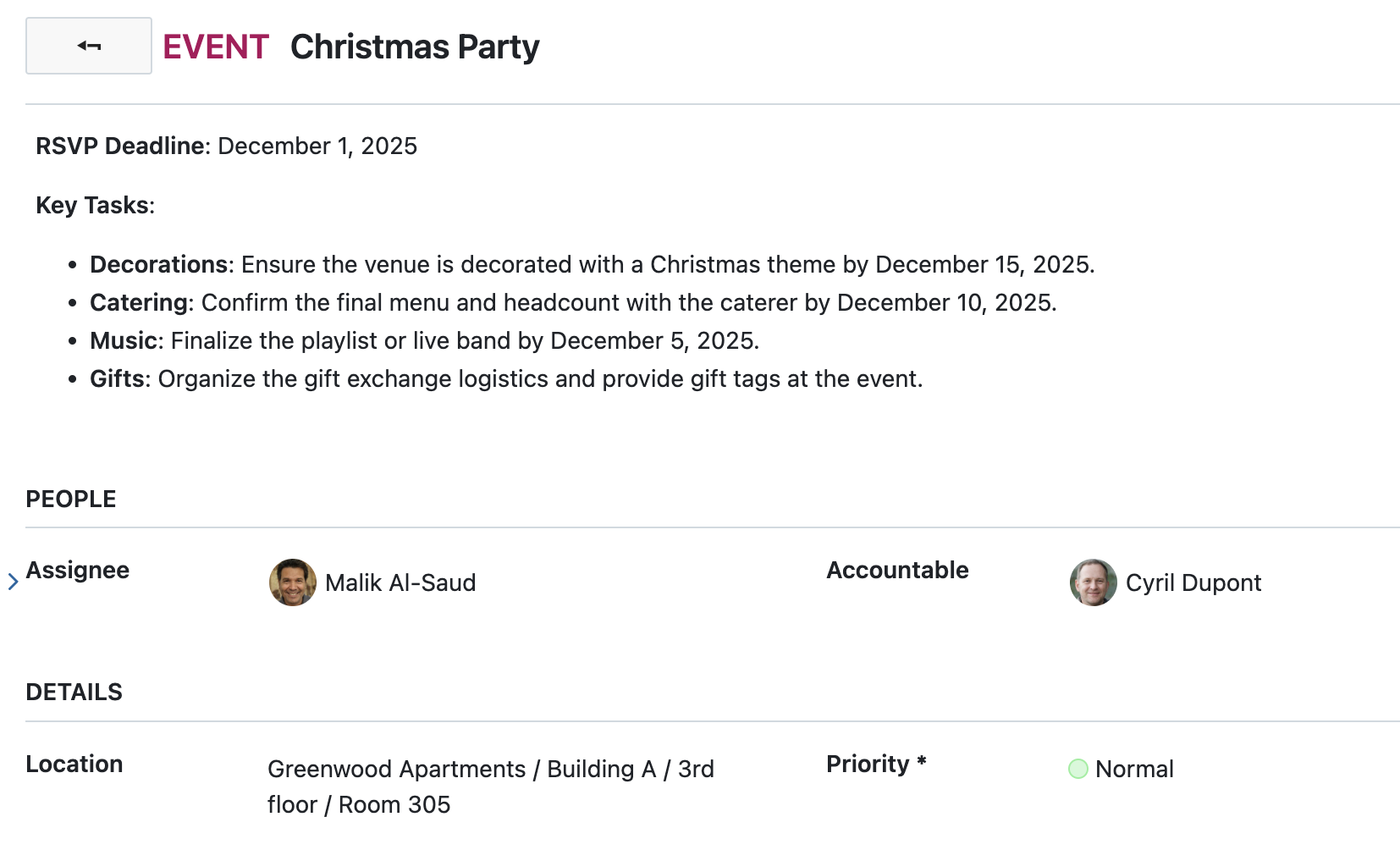Collapse the PEOPLE section header
1400x850 pixels.
click(71, 499)
